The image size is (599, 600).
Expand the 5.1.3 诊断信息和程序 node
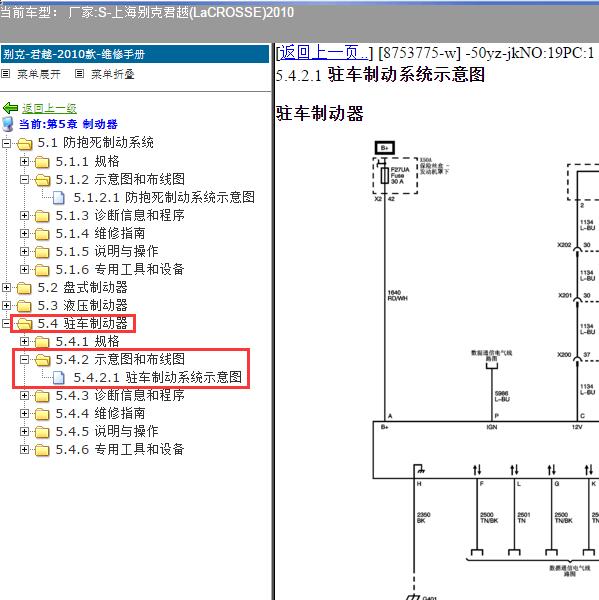pyautogui.click(x=24, y=215)
